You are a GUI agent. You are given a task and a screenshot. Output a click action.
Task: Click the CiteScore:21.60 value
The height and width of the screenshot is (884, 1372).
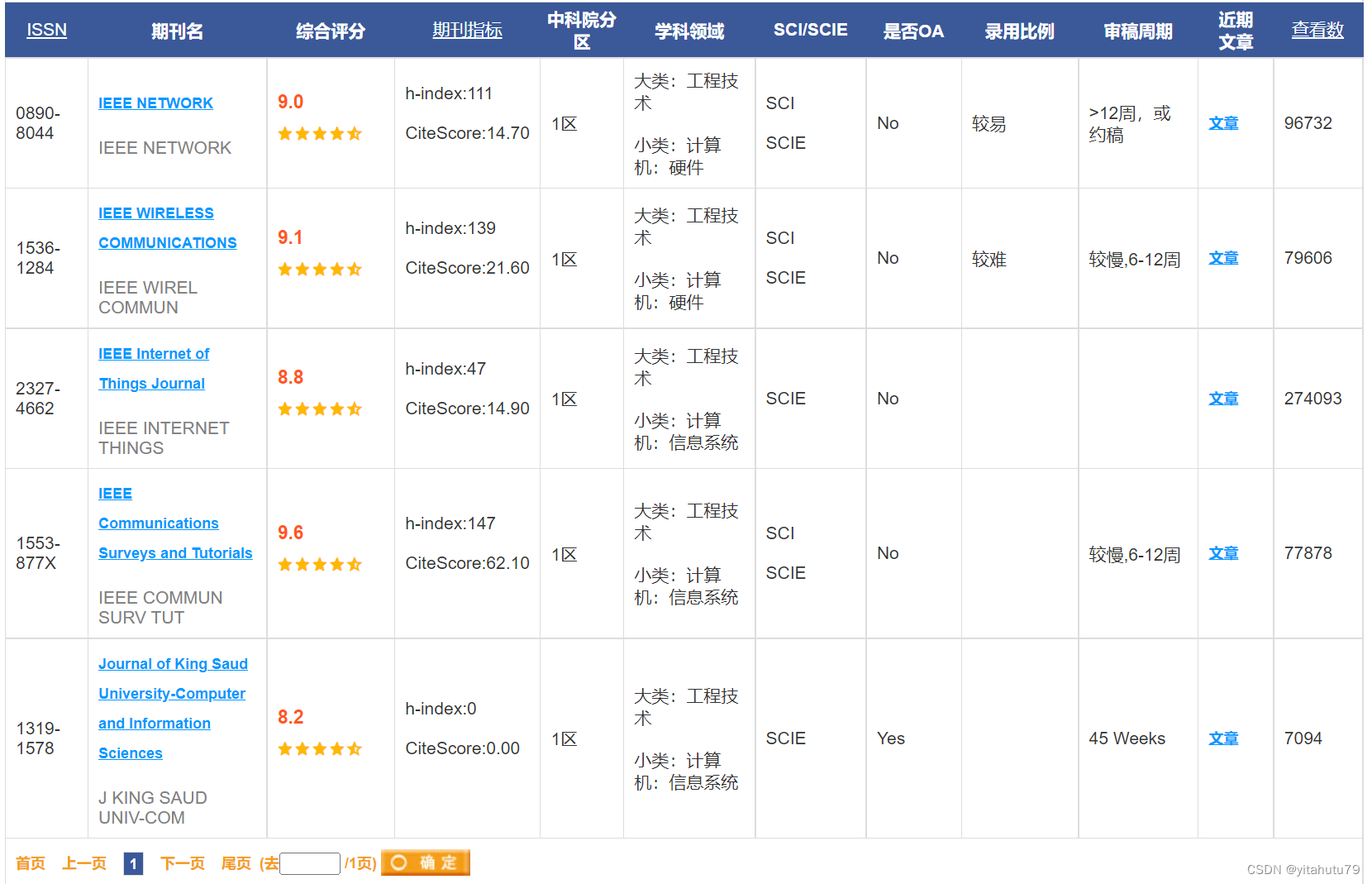tap(467, 268)
